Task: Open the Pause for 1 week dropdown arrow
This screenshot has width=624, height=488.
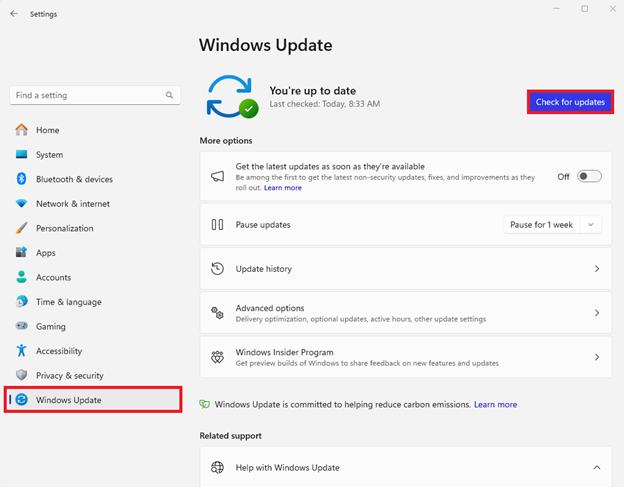Action: click(x=591, y=225)
